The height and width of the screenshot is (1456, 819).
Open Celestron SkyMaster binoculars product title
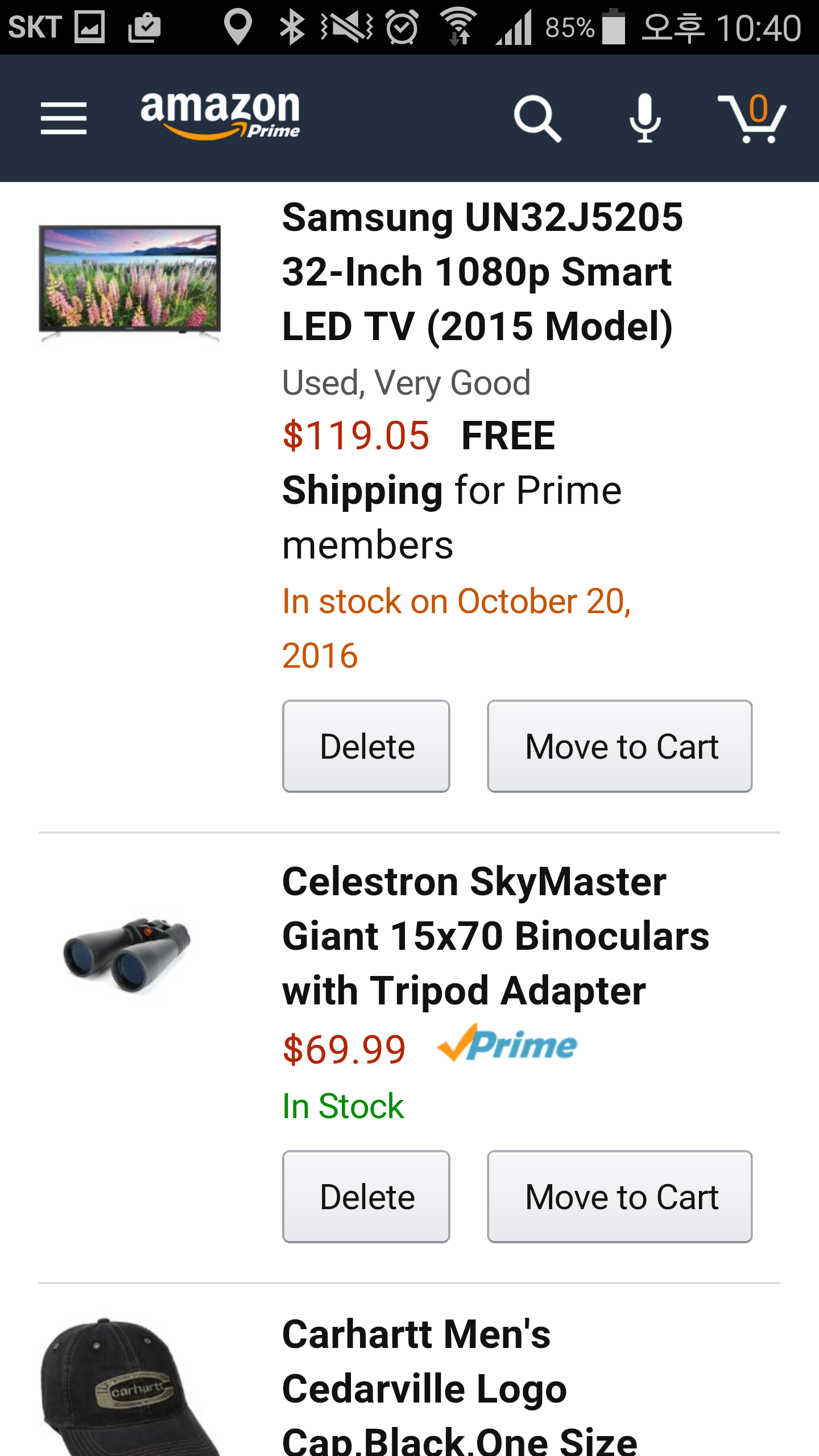[x=495, y=936]
